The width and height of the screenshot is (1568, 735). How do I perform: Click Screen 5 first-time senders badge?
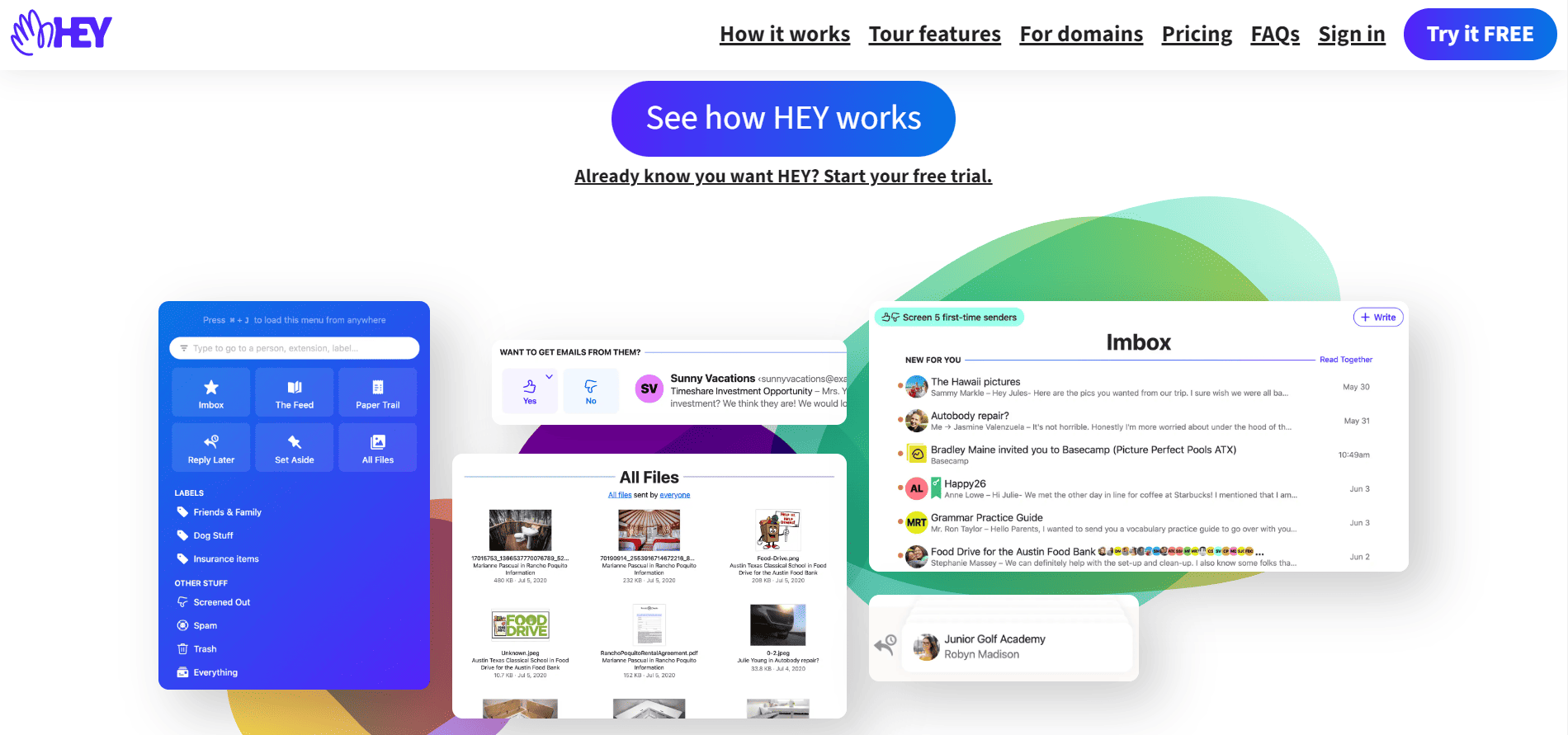(x=949, y=317)
